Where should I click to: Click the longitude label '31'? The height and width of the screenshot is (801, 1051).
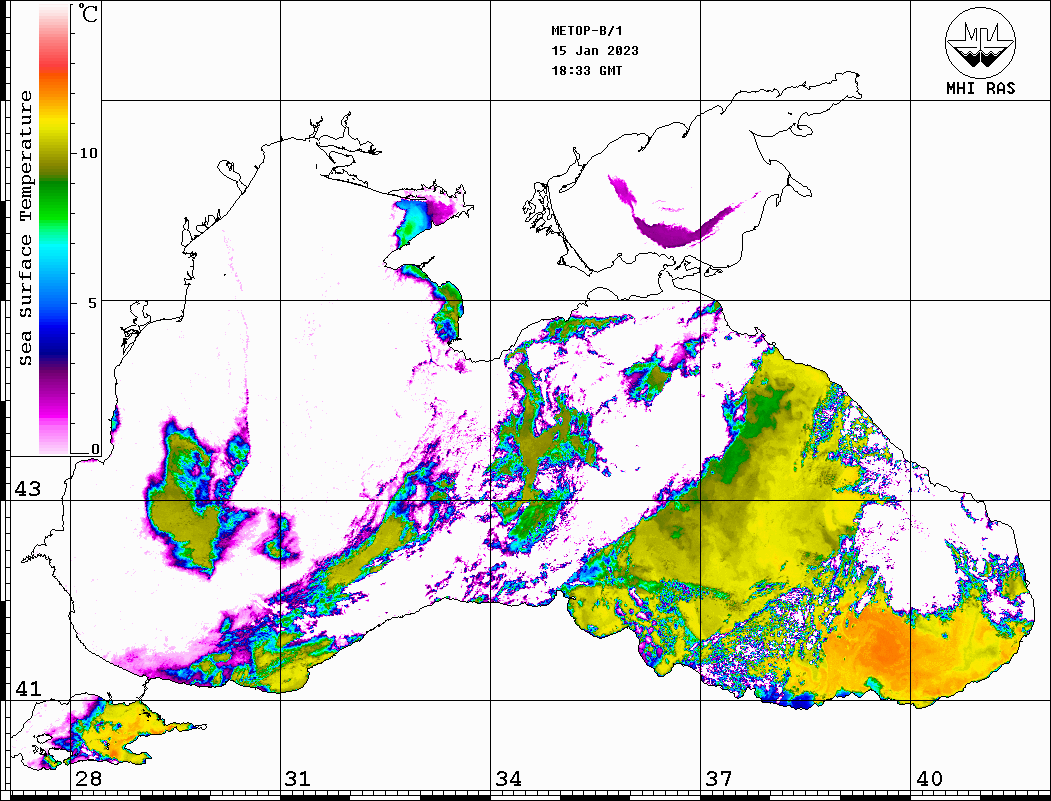[x=298, y=778]
